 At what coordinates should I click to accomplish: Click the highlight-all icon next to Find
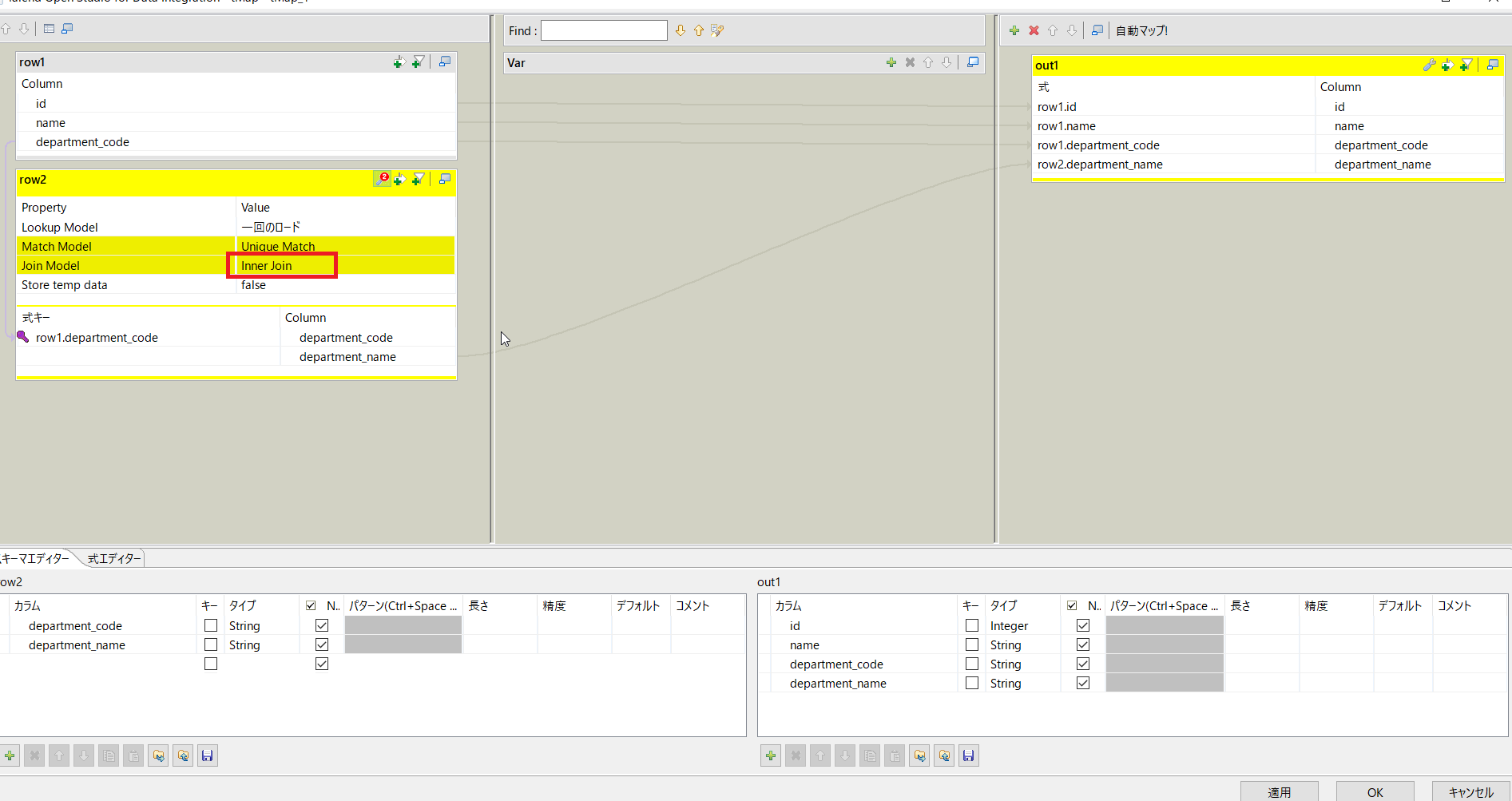pos(717,30)
